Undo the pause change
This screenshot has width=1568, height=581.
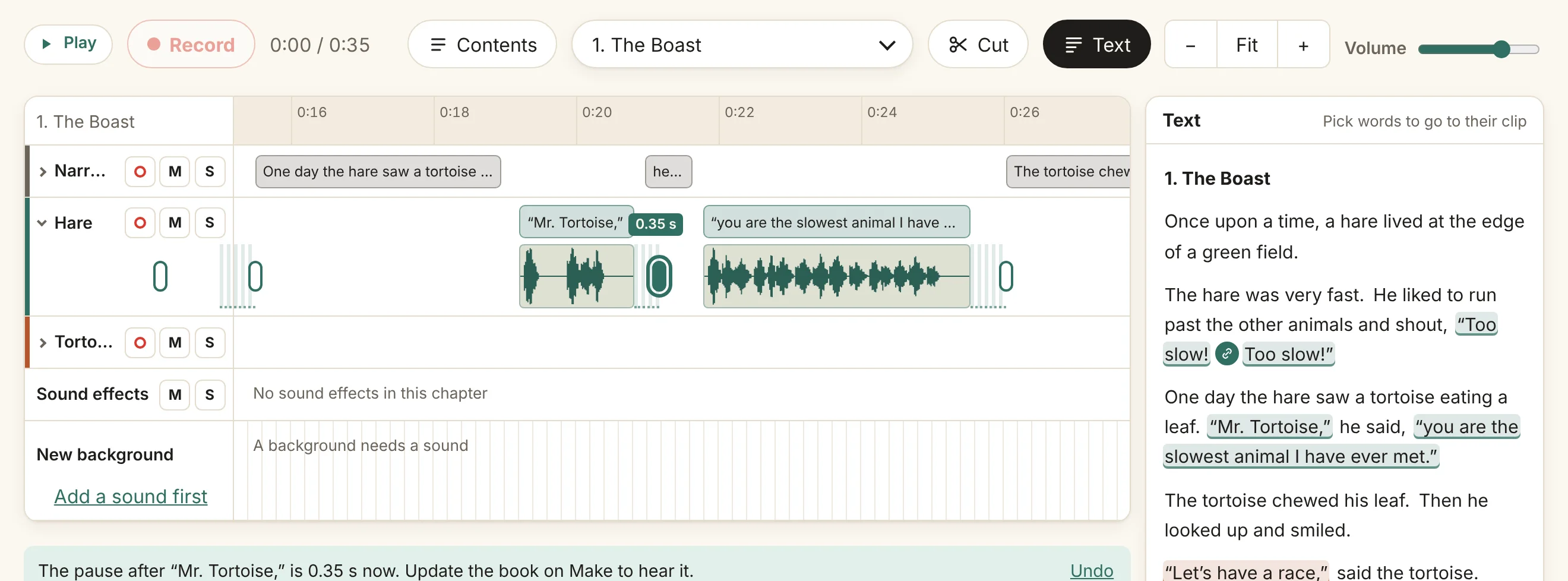1092,570
